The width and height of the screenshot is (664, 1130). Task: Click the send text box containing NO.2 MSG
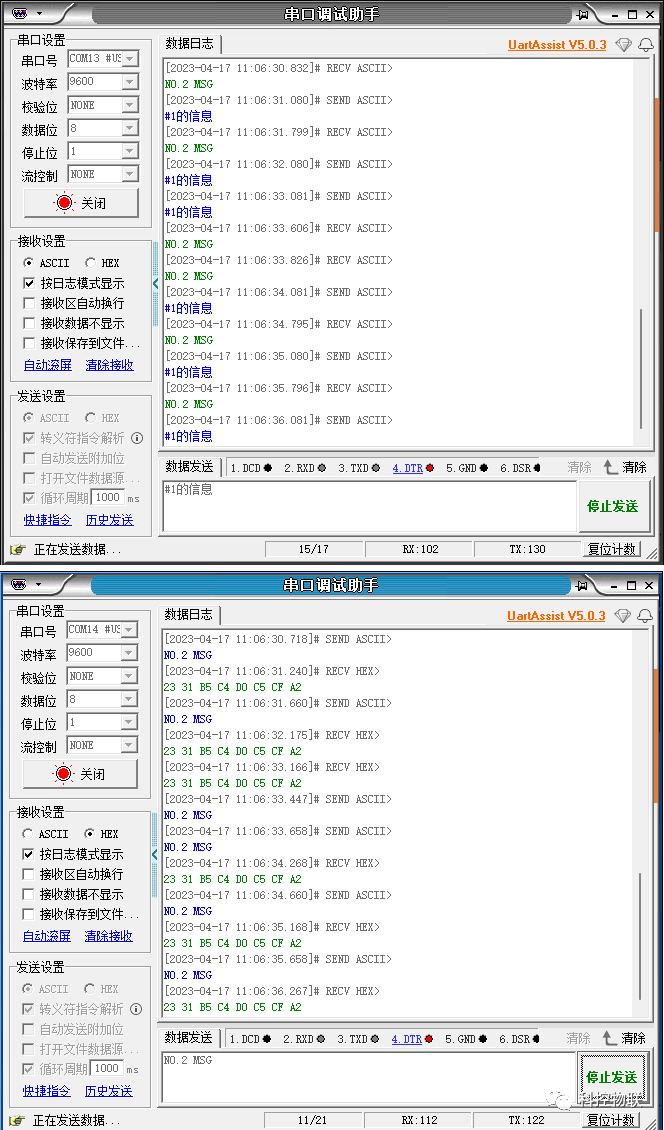point(368,1077)
